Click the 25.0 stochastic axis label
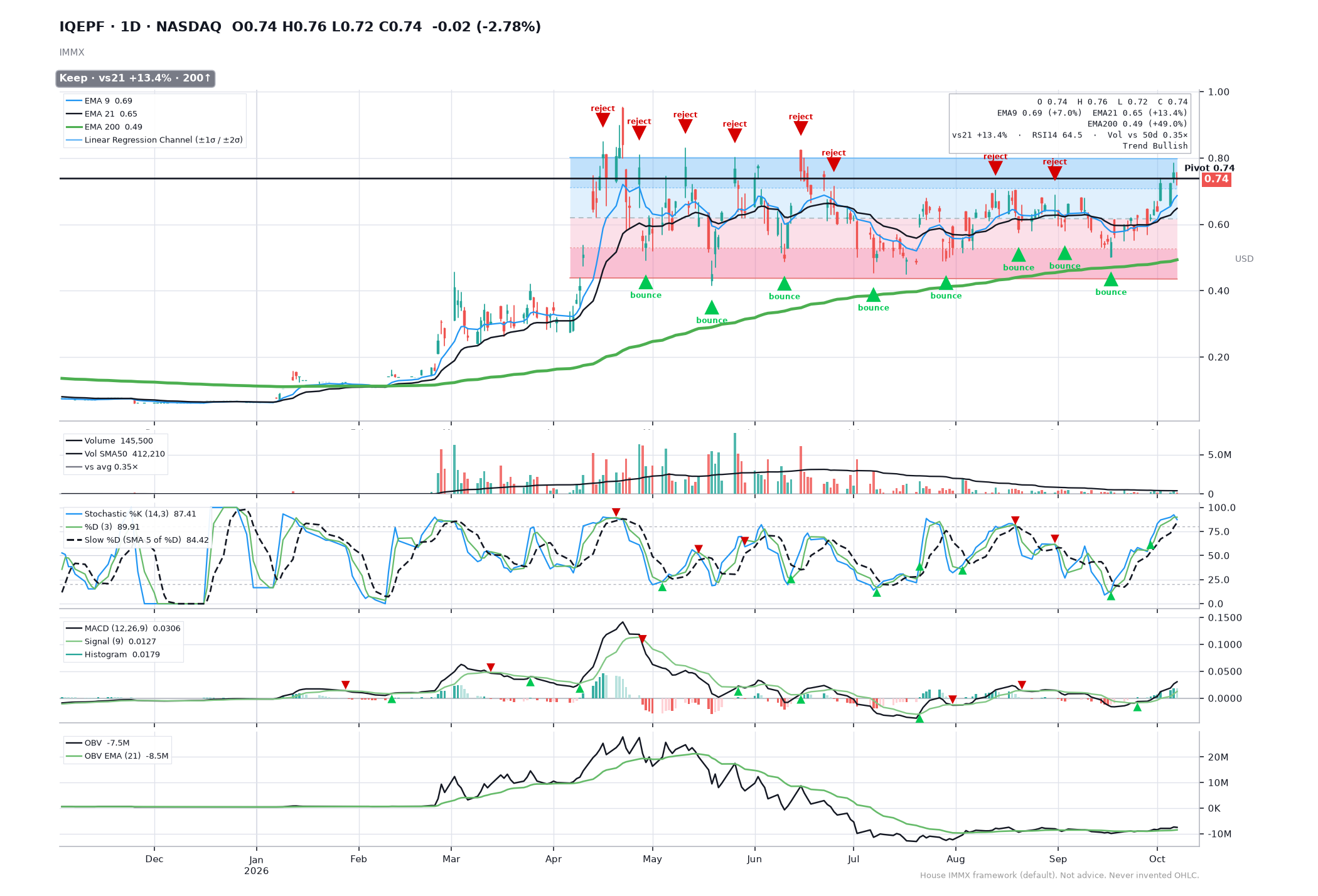 [1219, 580]
